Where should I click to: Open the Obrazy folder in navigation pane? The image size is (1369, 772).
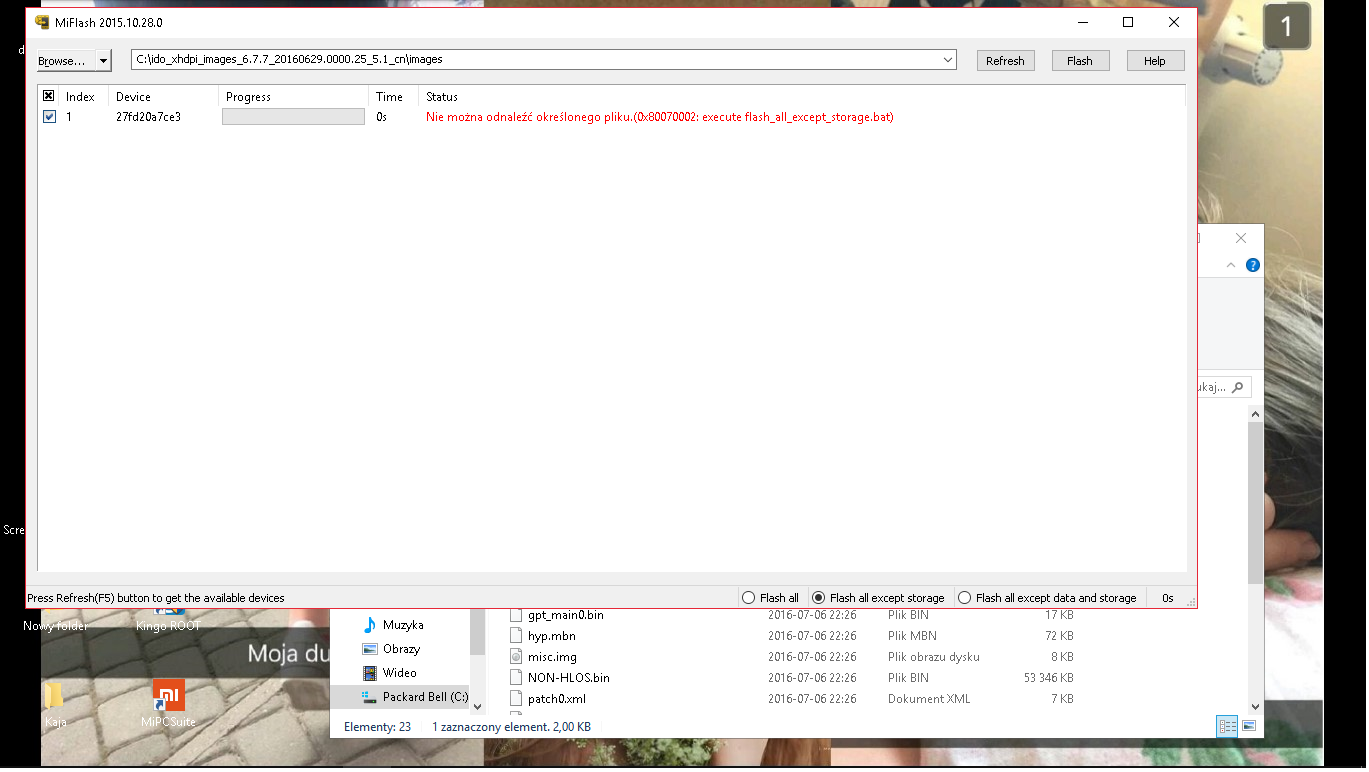point(400,649)
